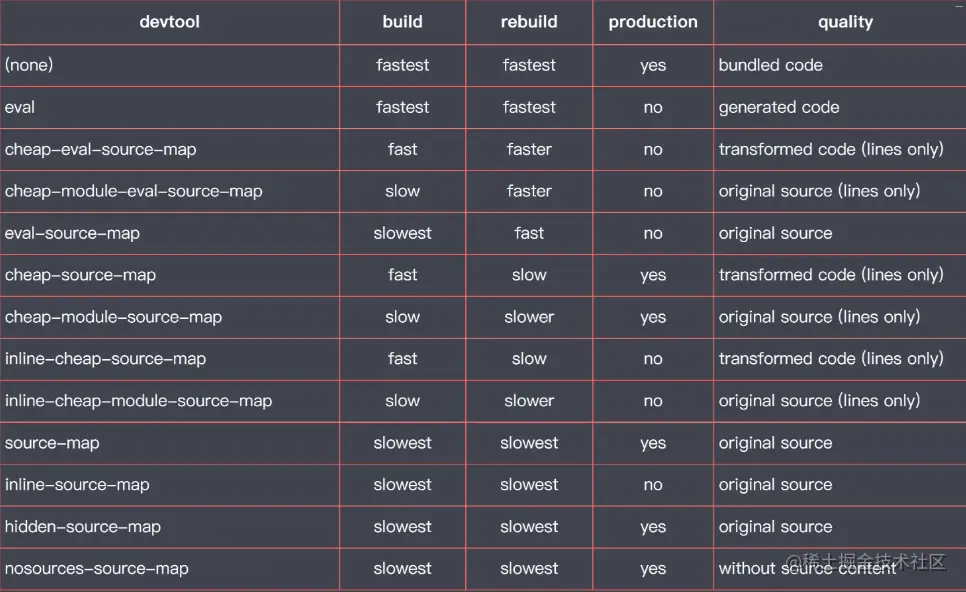Screen dimensions: 966x592
Task: Select the rebuild column header
Action: (x=529, y=22)
